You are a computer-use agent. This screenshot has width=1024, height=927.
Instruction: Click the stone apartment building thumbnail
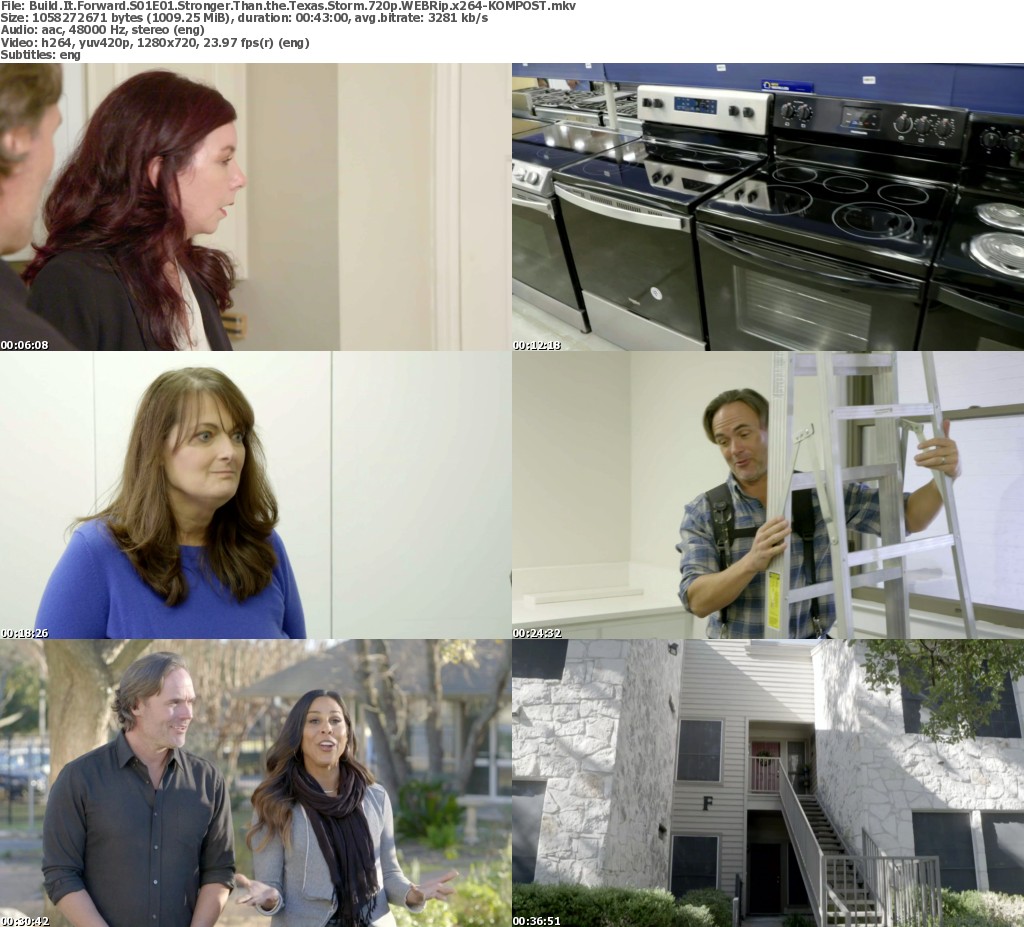click(768, 783)
